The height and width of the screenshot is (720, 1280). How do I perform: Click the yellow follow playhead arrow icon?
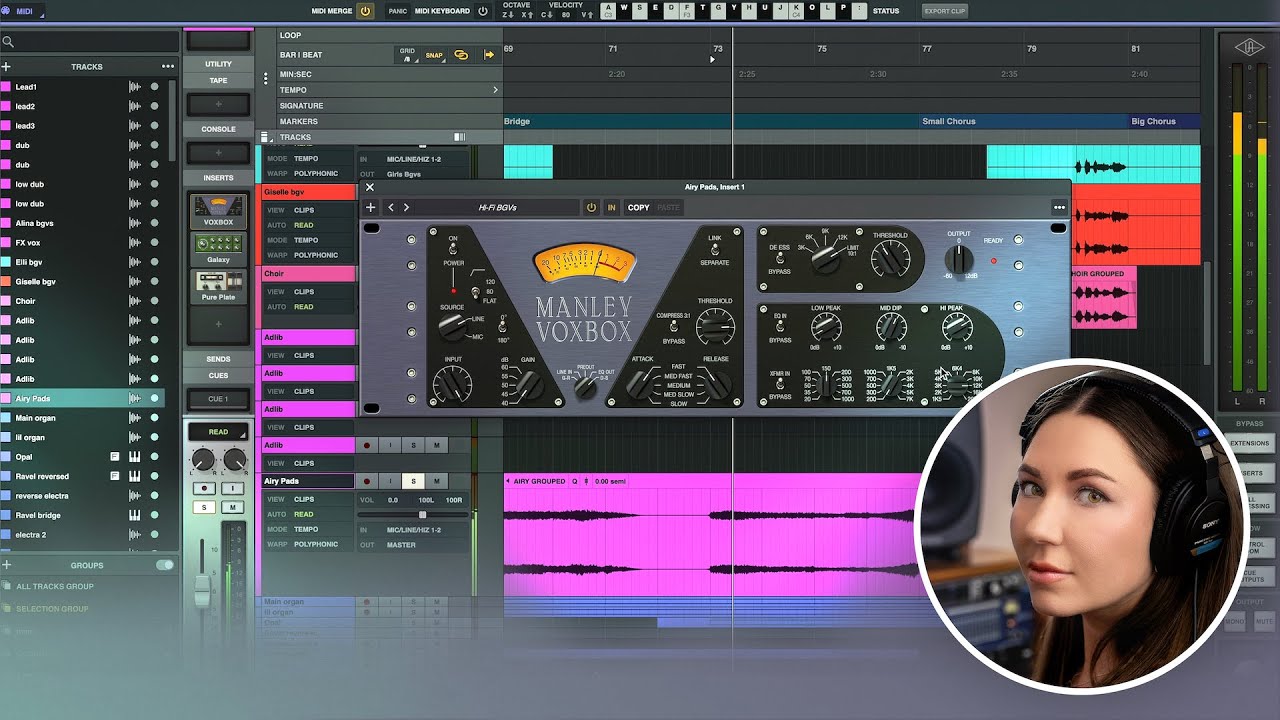489,55
